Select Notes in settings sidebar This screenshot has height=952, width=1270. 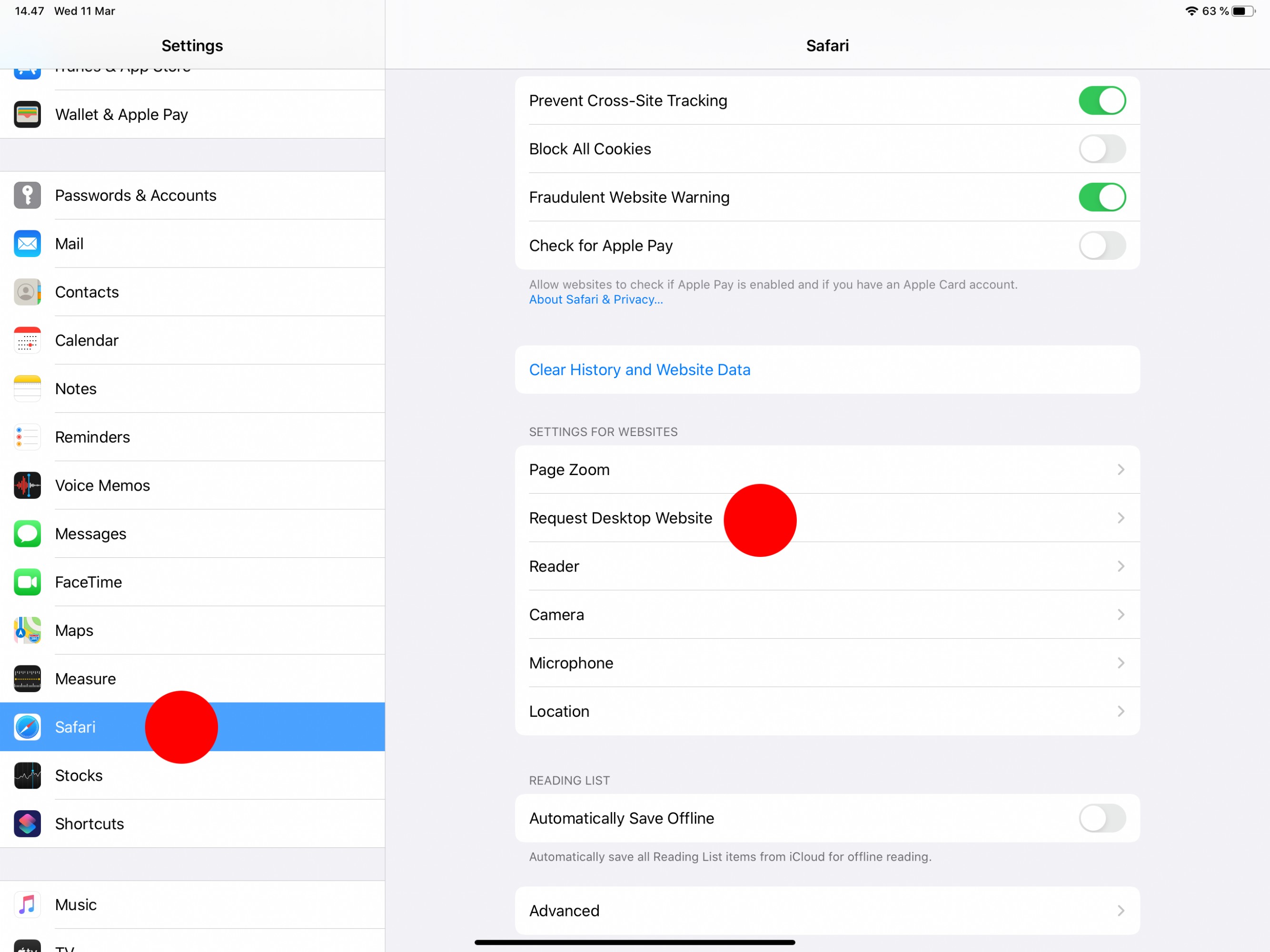[x=192, y=388]
